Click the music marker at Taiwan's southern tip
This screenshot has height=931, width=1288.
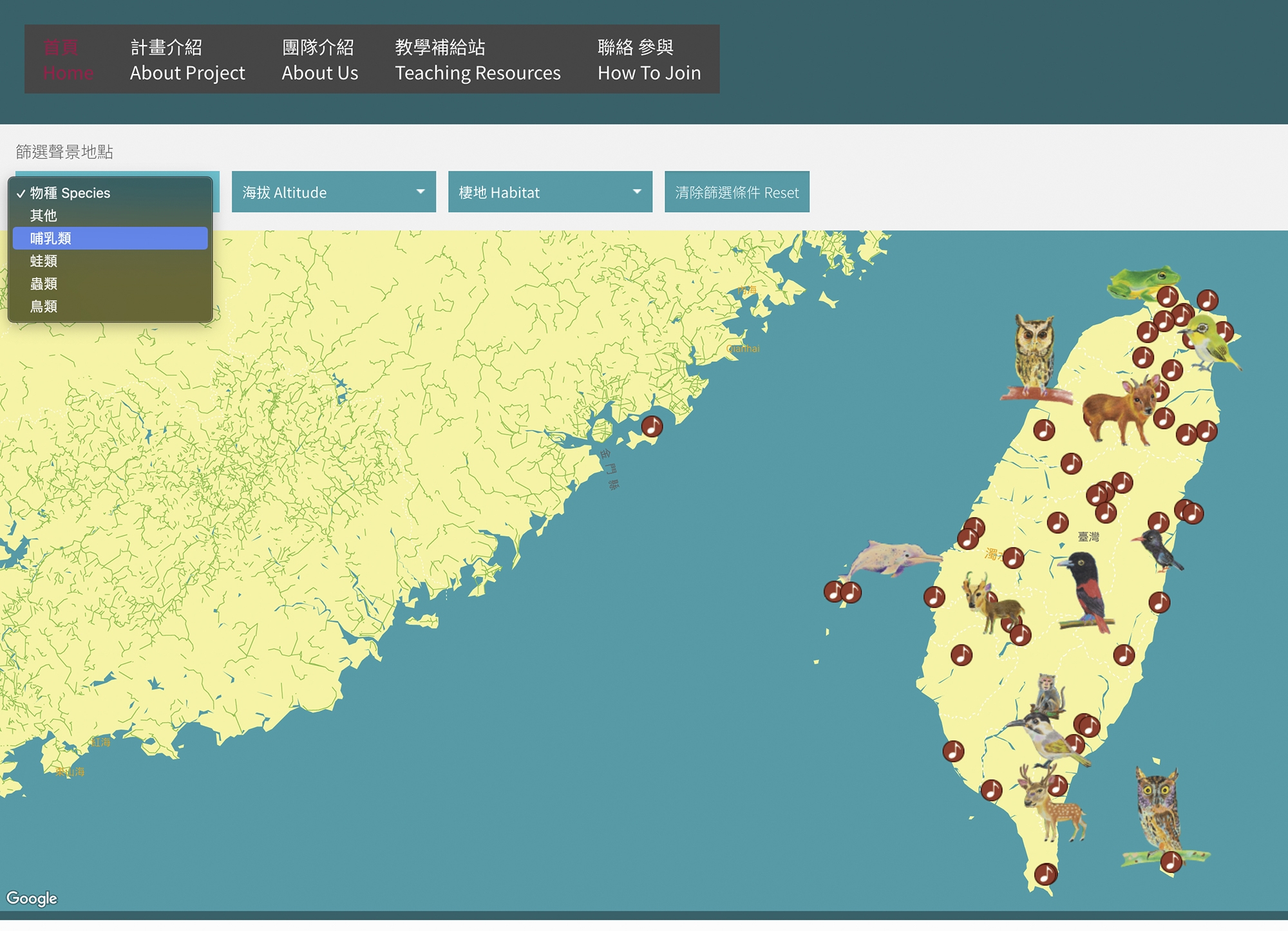pos(1045,874)
